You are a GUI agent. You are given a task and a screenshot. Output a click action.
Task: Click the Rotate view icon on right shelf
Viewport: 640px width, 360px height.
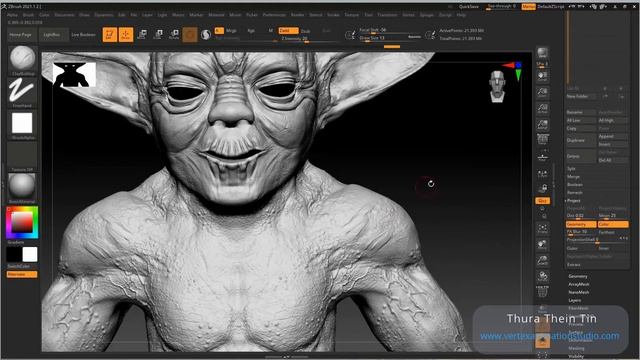542,276
